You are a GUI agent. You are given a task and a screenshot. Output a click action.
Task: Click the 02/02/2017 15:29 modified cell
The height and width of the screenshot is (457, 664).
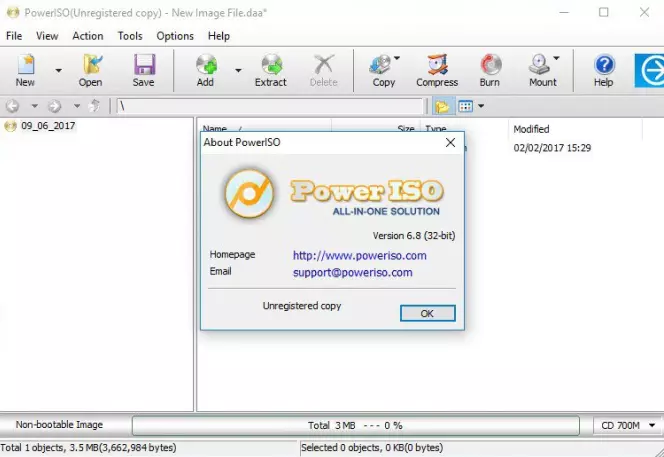[552, 148]
